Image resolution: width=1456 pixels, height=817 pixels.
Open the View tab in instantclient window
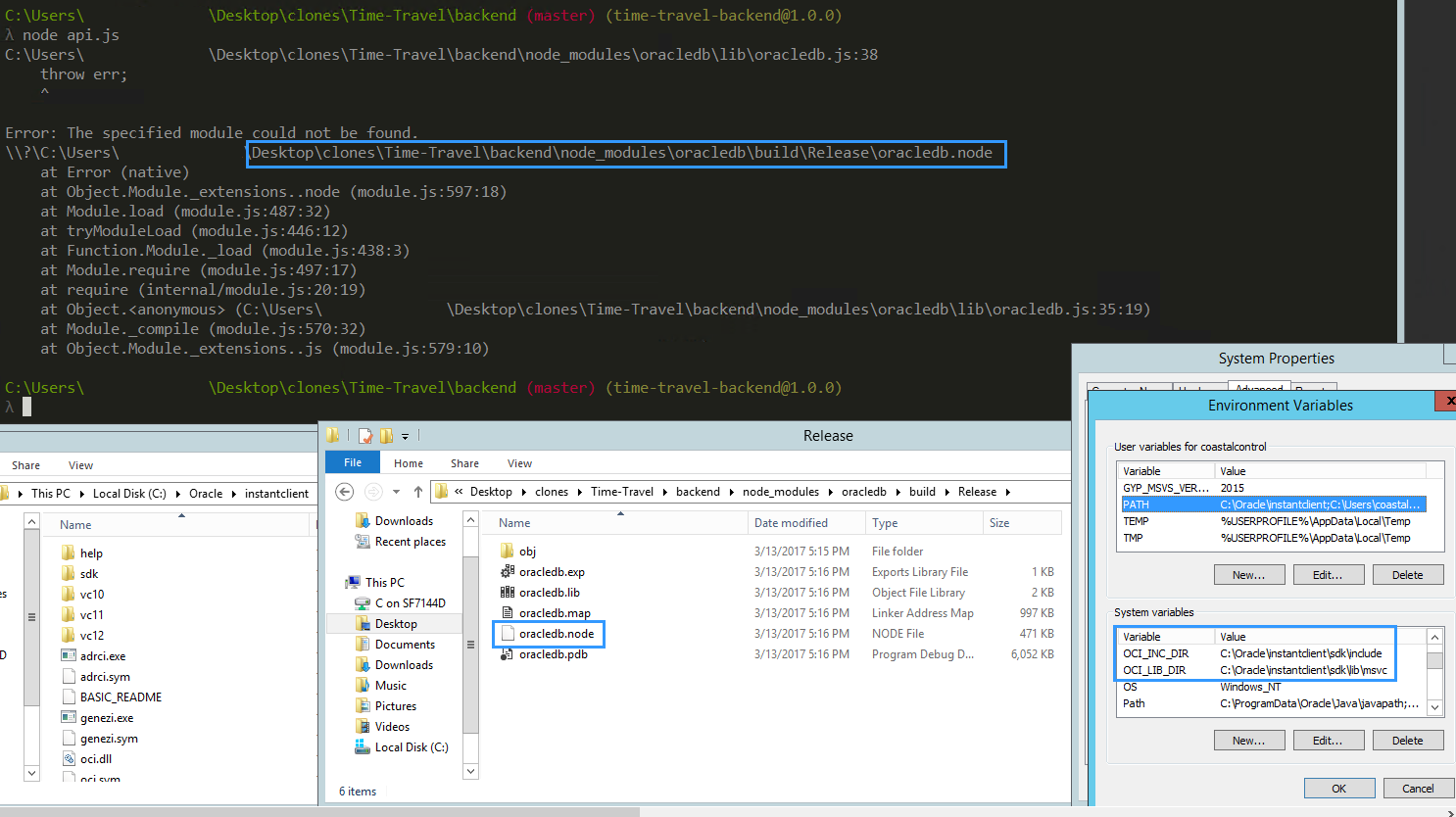click(80, 465)
